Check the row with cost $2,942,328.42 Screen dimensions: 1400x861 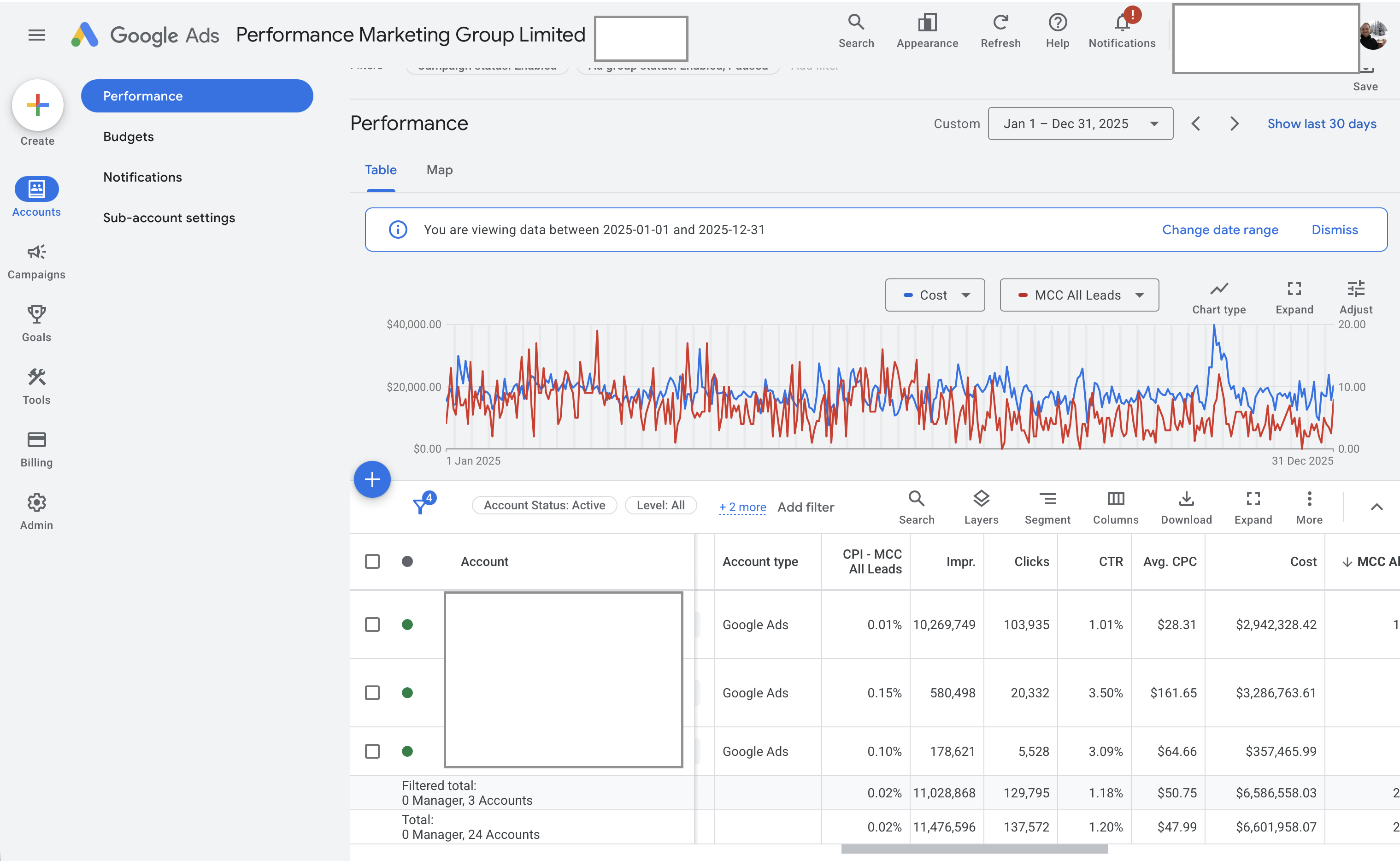372,625
